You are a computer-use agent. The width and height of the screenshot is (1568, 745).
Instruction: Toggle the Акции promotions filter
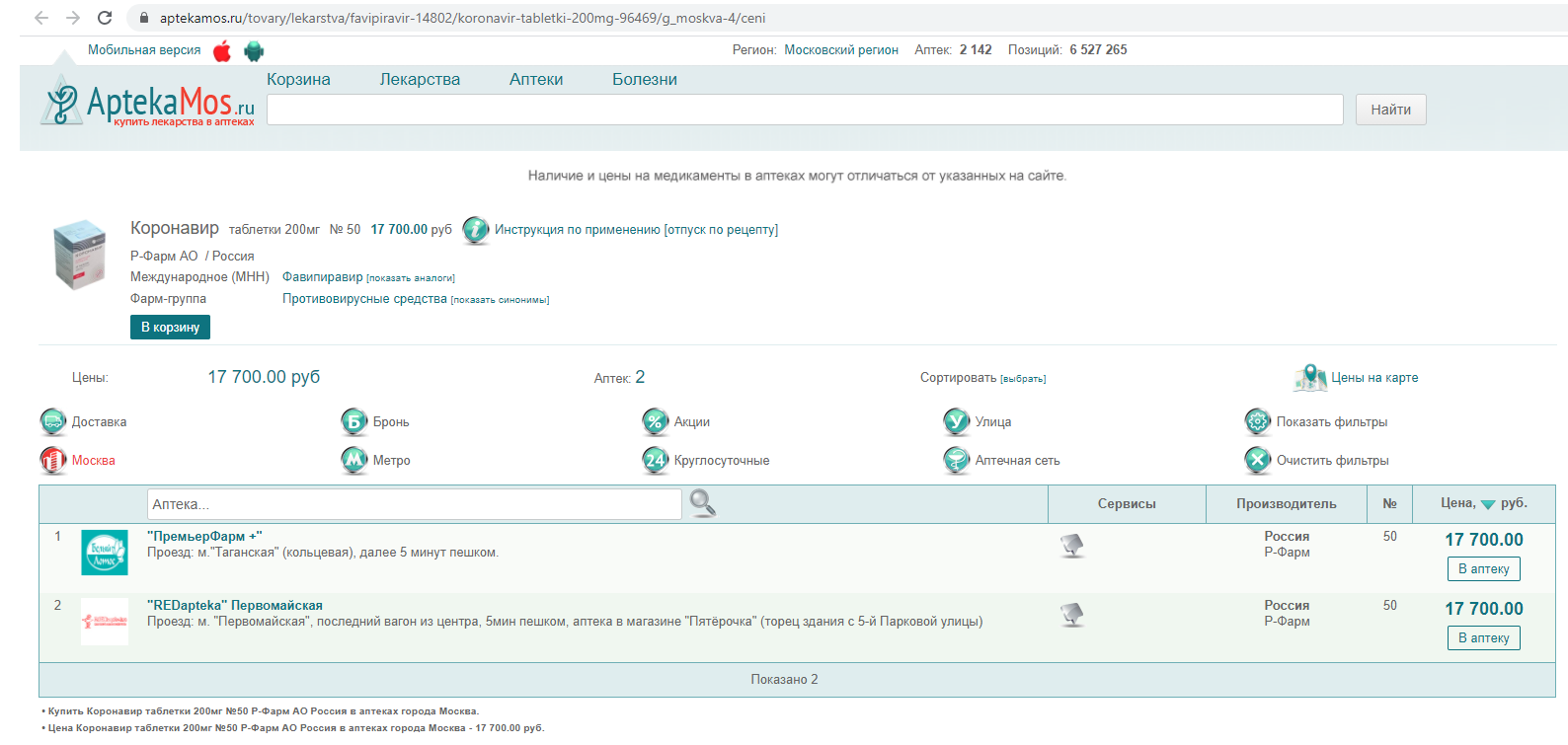click(656, 422)
